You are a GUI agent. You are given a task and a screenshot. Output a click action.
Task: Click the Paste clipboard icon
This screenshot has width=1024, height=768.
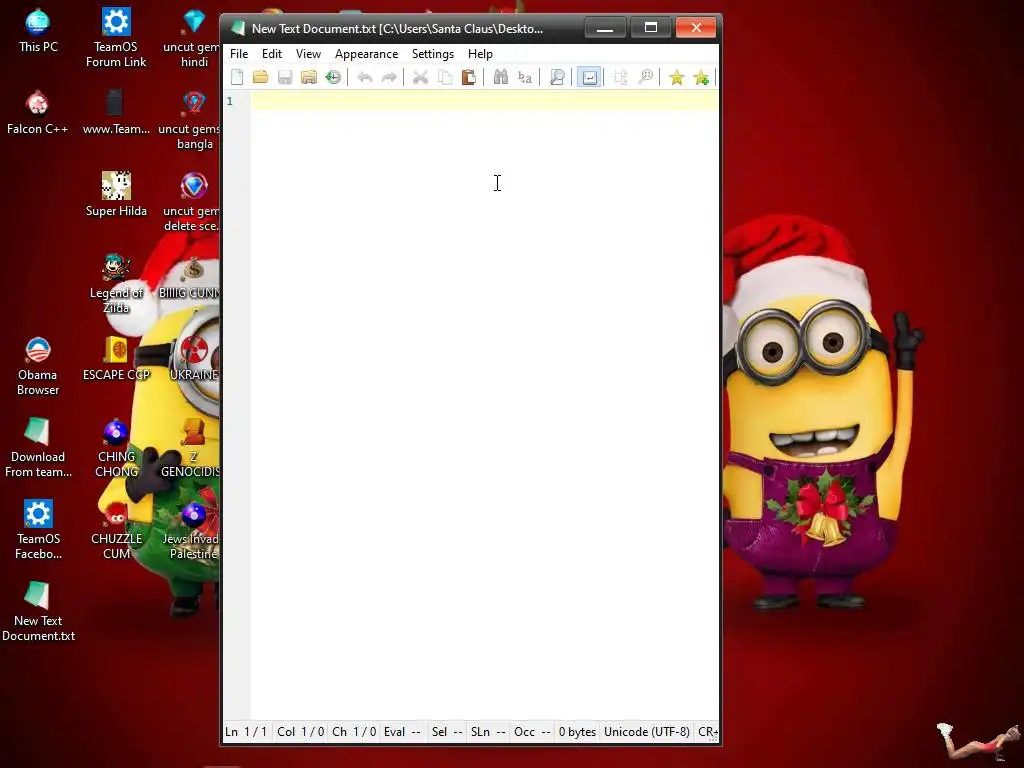(469, 77)
